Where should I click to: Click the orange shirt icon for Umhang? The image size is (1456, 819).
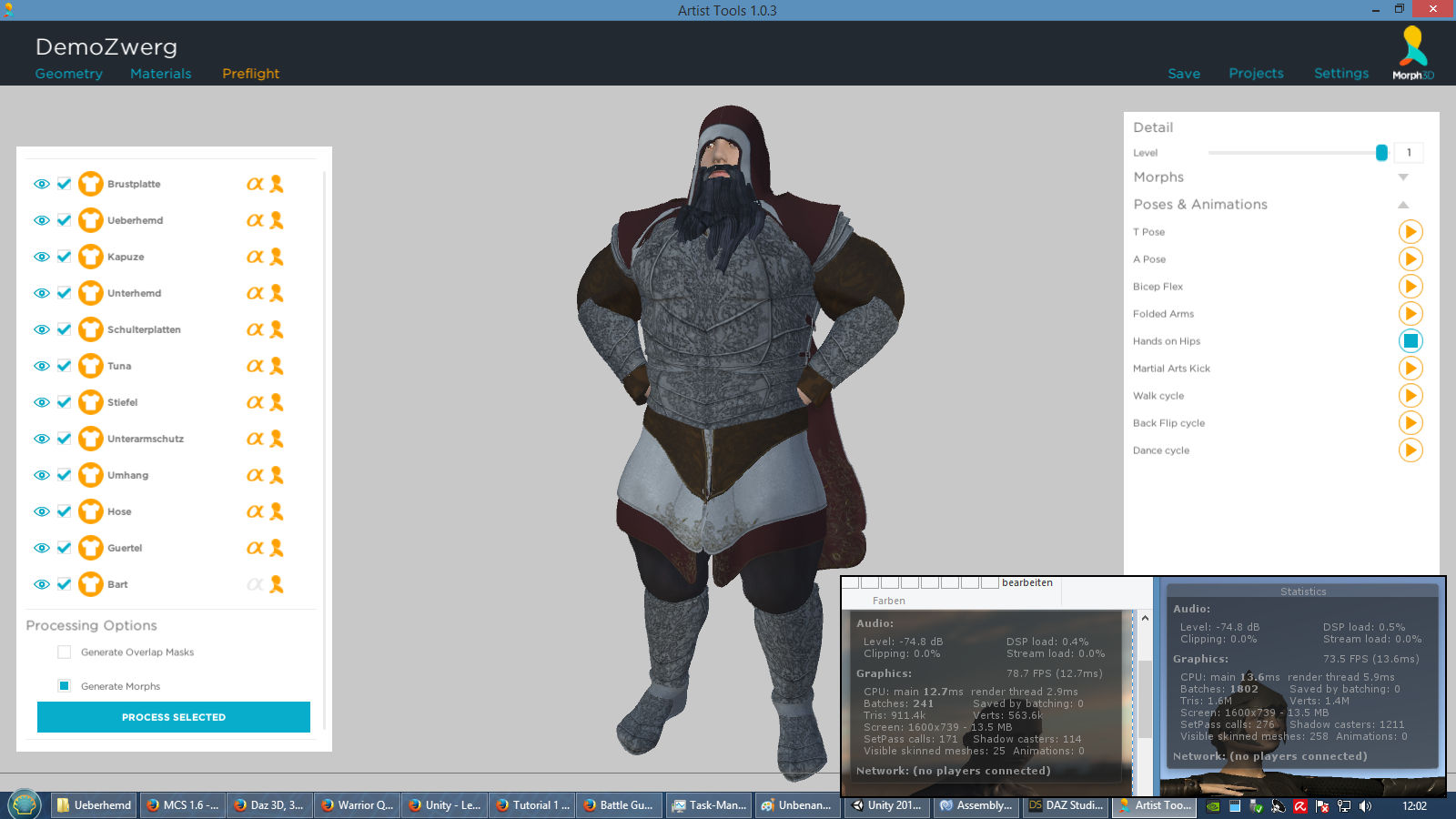coord(90,475)
